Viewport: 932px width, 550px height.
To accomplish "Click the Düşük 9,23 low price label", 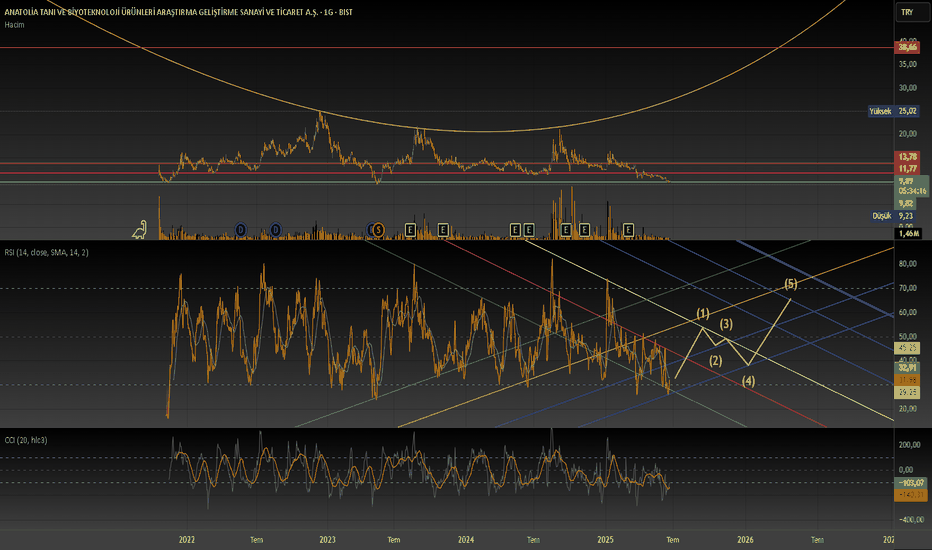I will click(x=893, y=216).
